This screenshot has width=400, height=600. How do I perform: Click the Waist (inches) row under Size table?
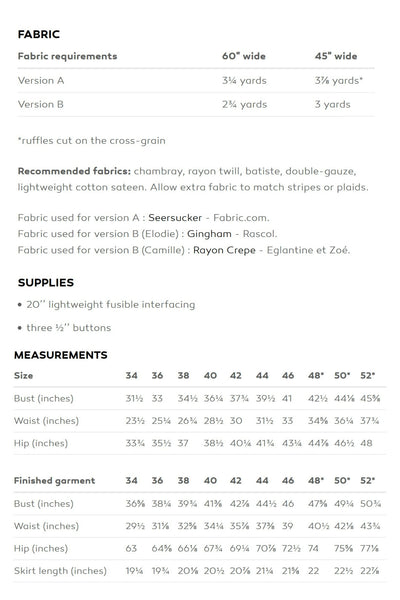[x=200, y=421]
